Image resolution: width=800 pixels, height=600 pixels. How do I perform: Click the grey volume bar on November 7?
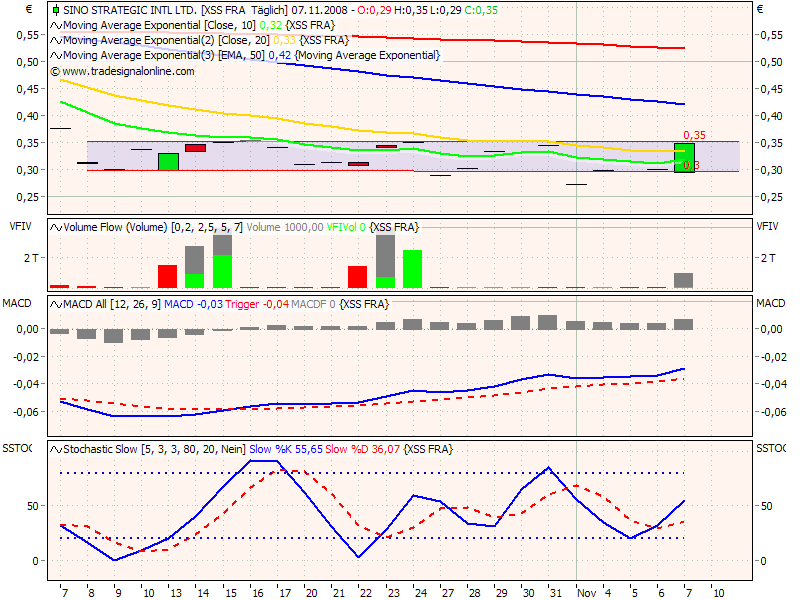click(x=684, y=281)
